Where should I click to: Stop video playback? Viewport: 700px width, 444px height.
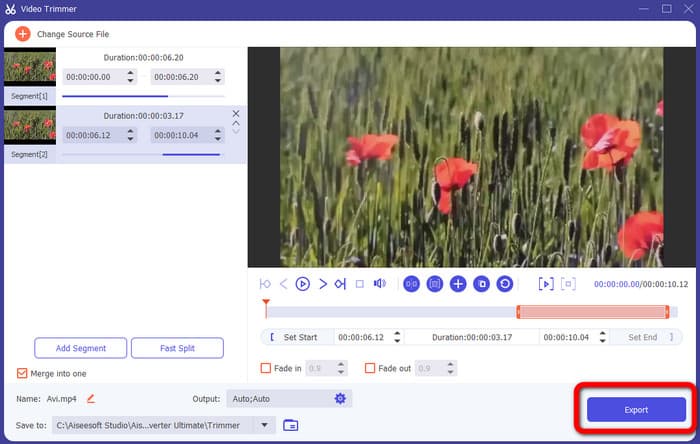360,284
